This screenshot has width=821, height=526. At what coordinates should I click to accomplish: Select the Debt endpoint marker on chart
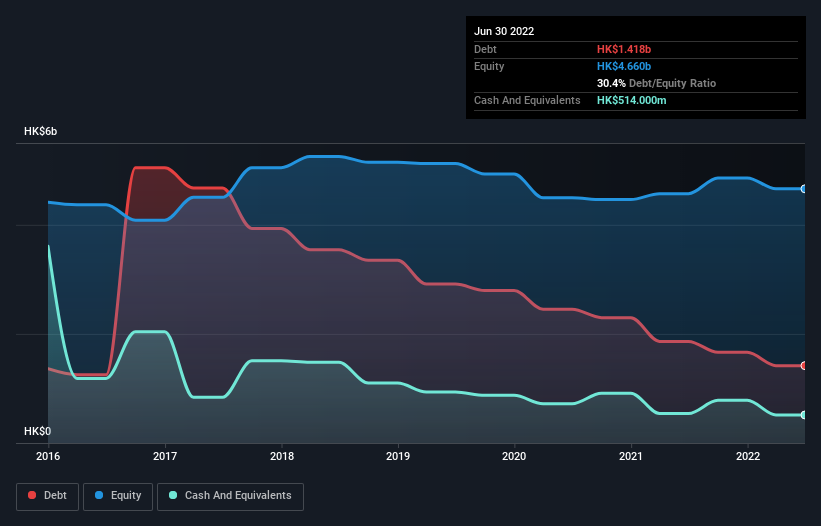(804, 366)
